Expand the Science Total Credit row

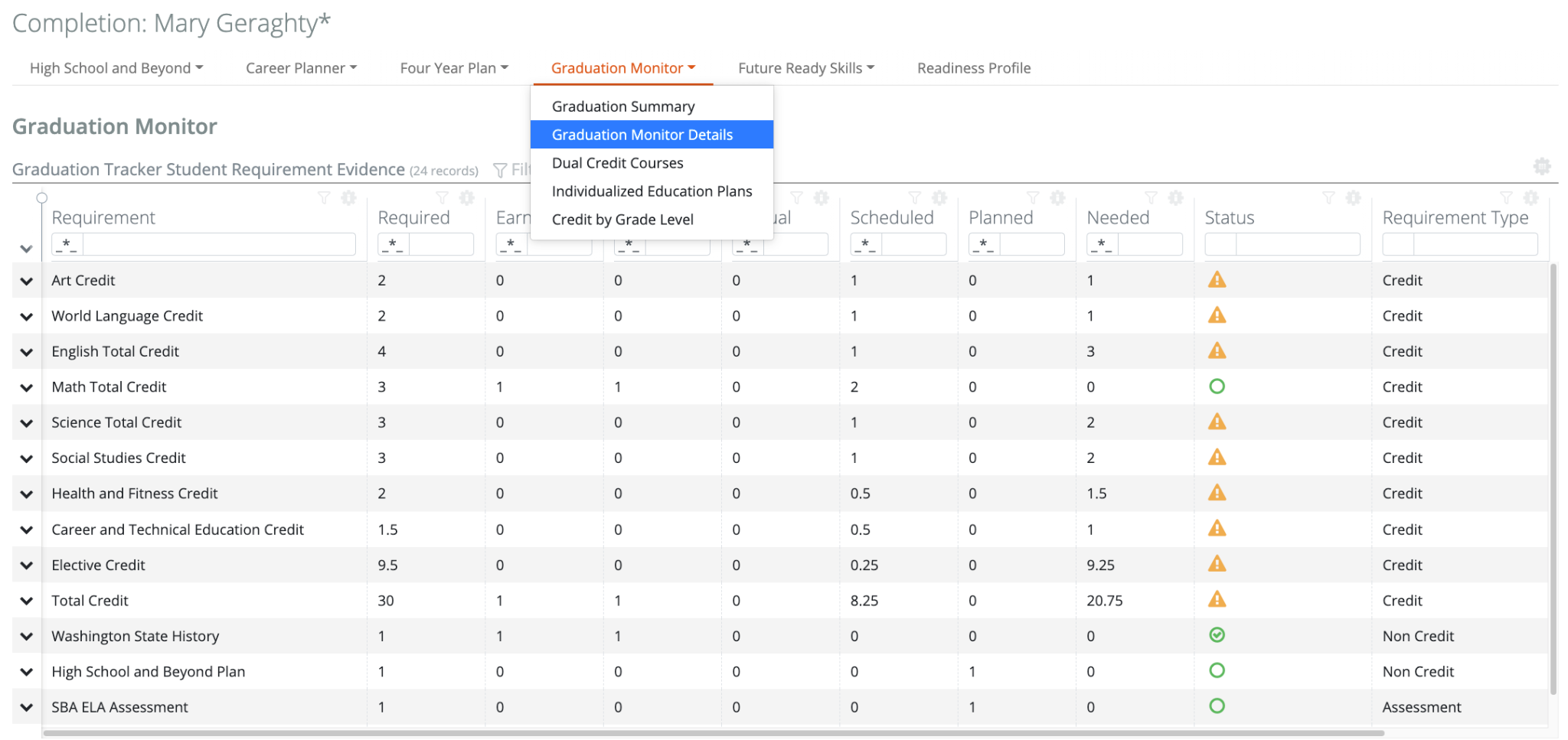click(x=27, y=423)
